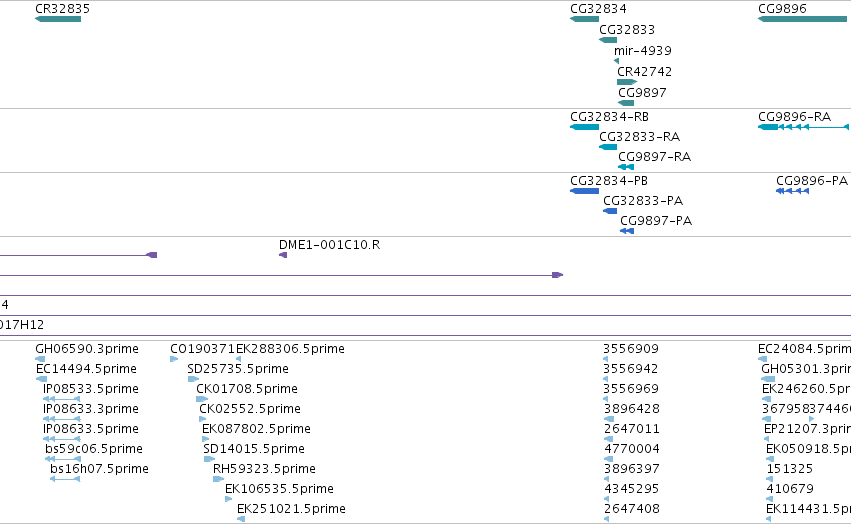Click EST EK251021.5prime label
The height and width of the screenshot is (524, 851).
point(291,509)
